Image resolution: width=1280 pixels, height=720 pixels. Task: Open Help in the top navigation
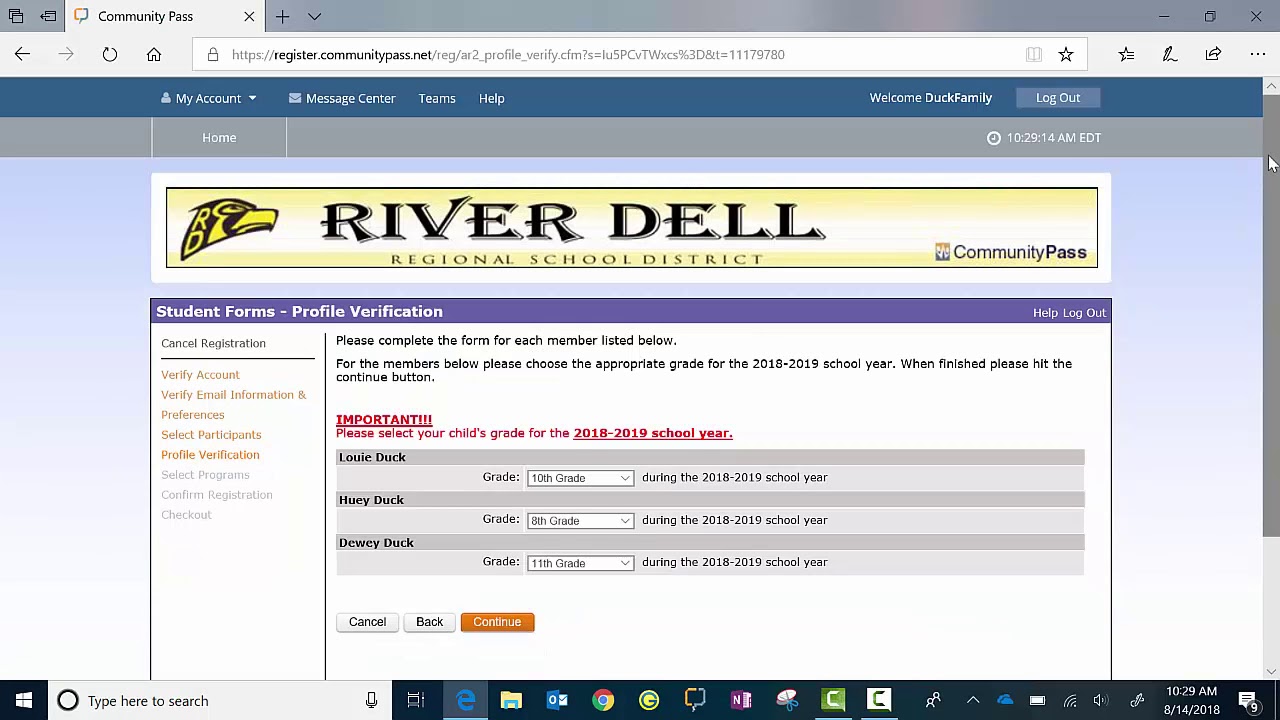[491, 98]
